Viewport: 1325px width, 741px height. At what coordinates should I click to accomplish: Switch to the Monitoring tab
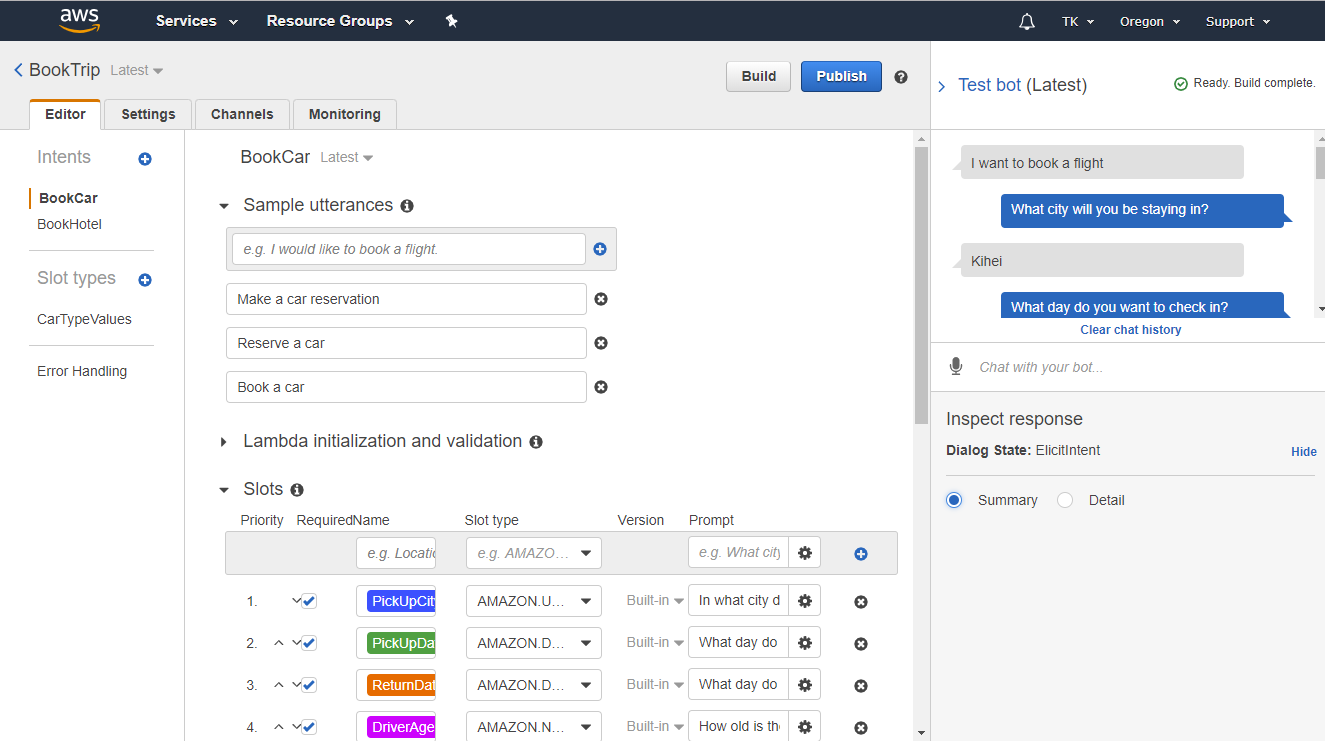(x=345, y=114)
